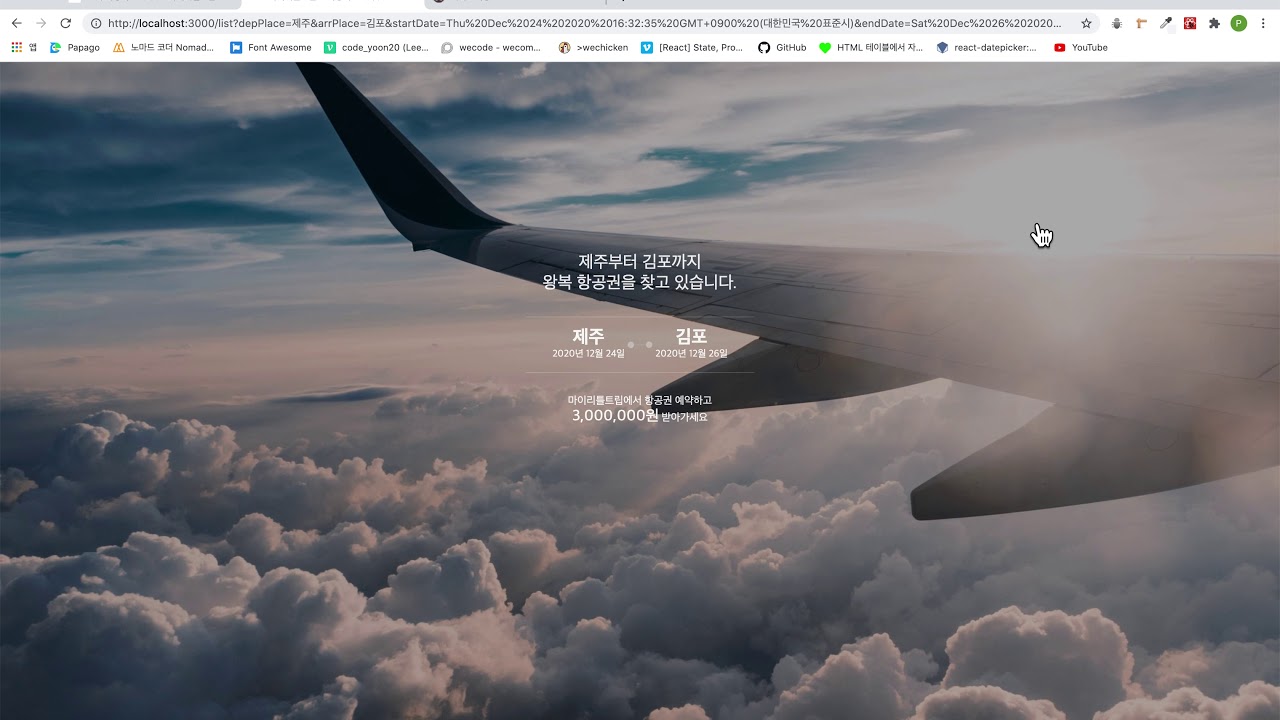
Task: Click the 마이리틀트립에서 항공권 예약하고 text
Action: coord(640,400)
